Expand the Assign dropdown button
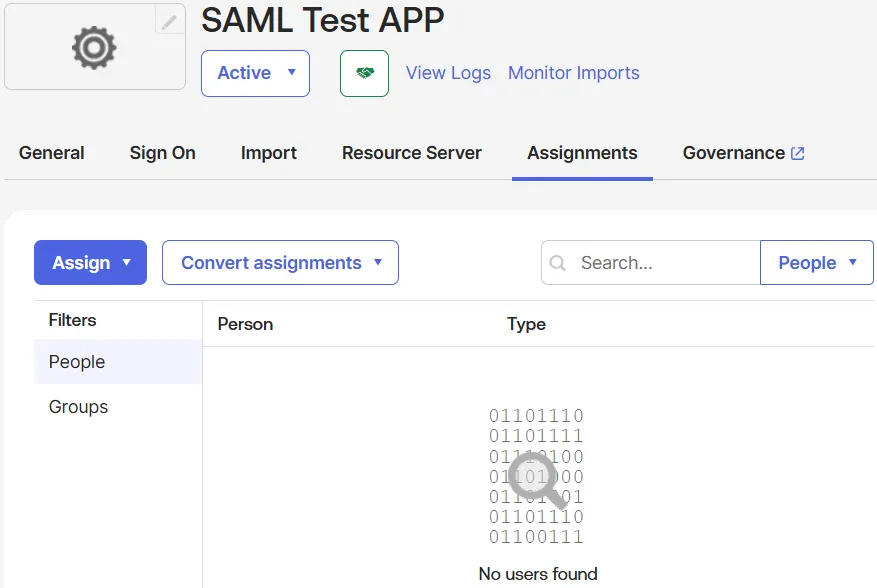The image size is (877, 588). pos(91,262)
